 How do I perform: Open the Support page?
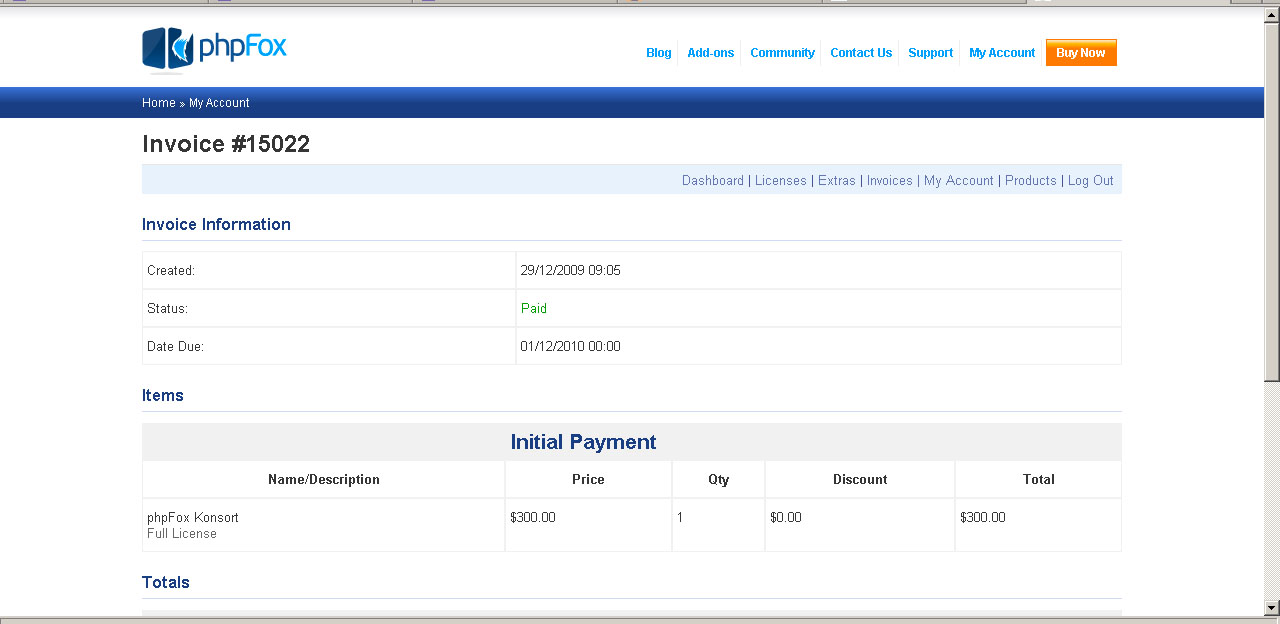pyautogui.click(x=930, y=53)
